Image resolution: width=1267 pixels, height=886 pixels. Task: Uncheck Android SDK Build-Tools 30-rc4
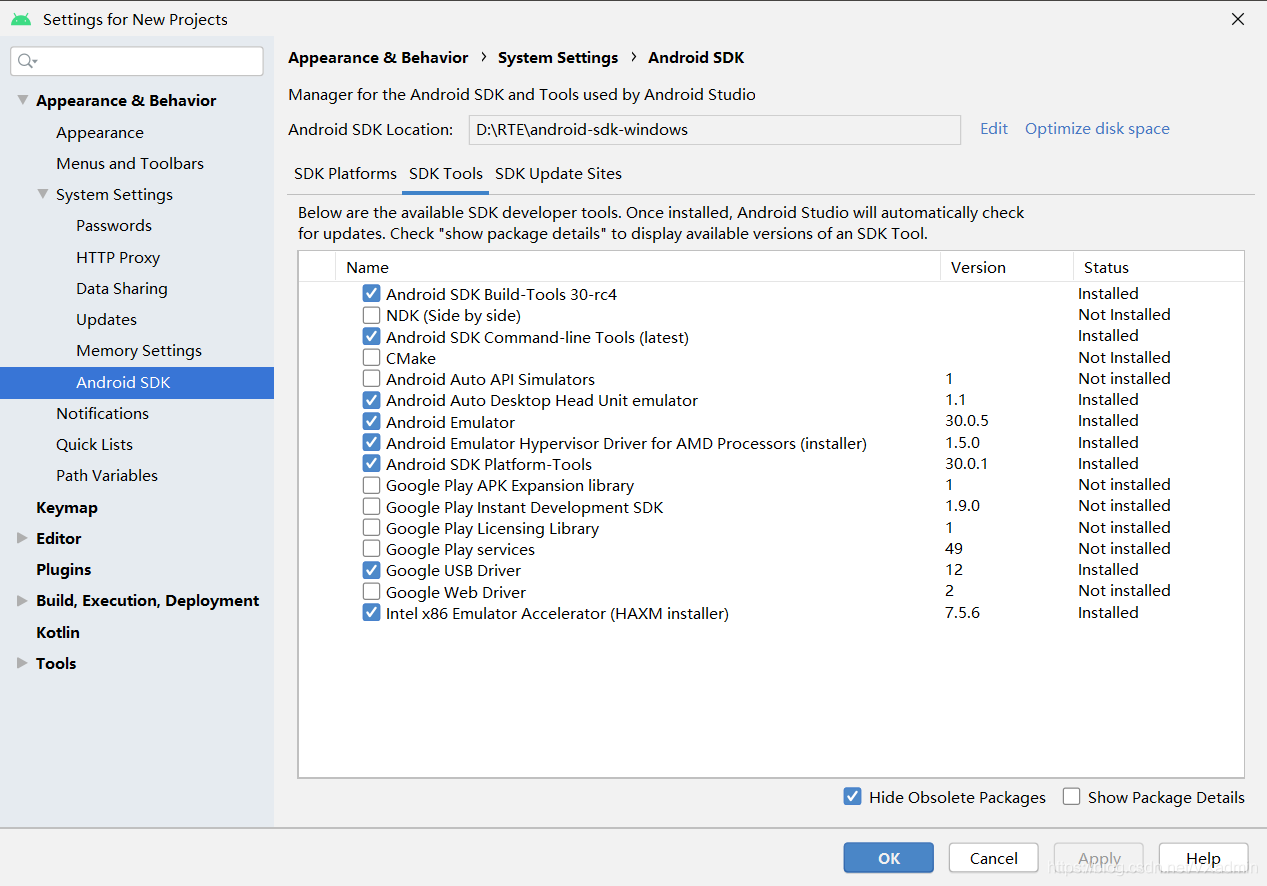pyautogui.click(x=371, y=294)
